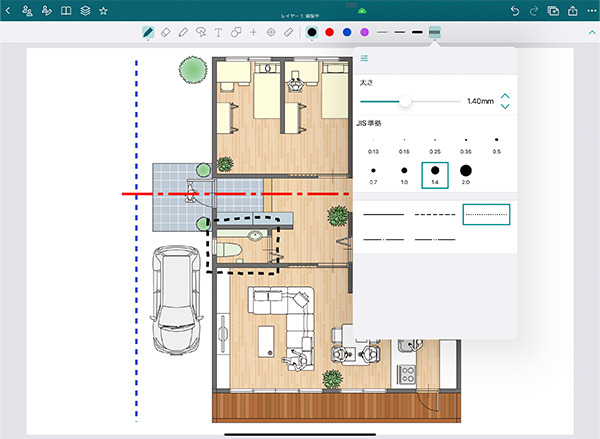The width and height of the screenshot is (600, 439).
Task: Open the layers panel icon
Action: [x=85, y=10]
